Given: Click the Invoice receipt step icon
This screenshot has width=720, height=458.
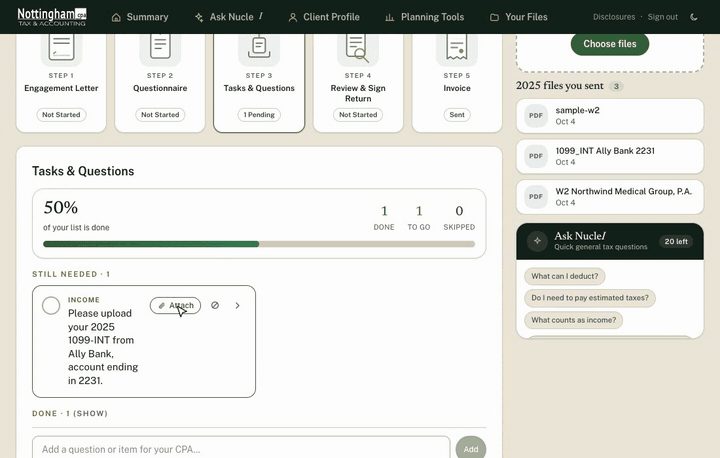Looking at the screenshot, I should click(x=457, y=48).
